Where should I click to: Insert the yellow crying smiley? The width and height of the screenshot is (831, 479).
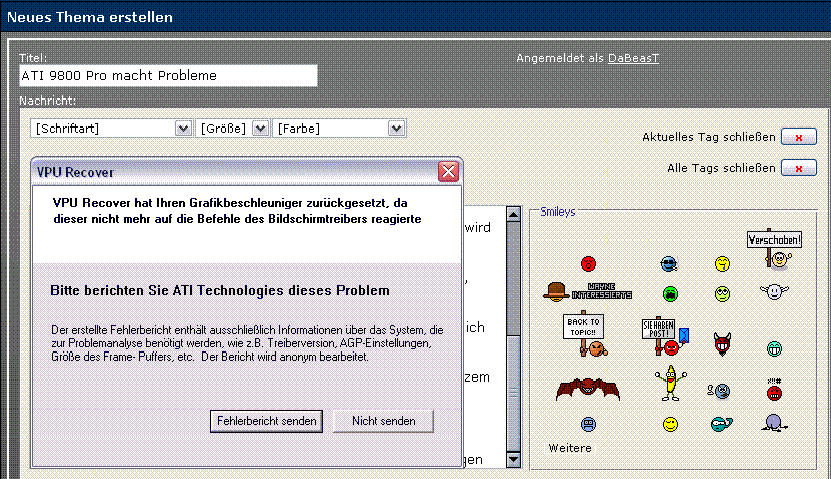[x=722, y=263]
